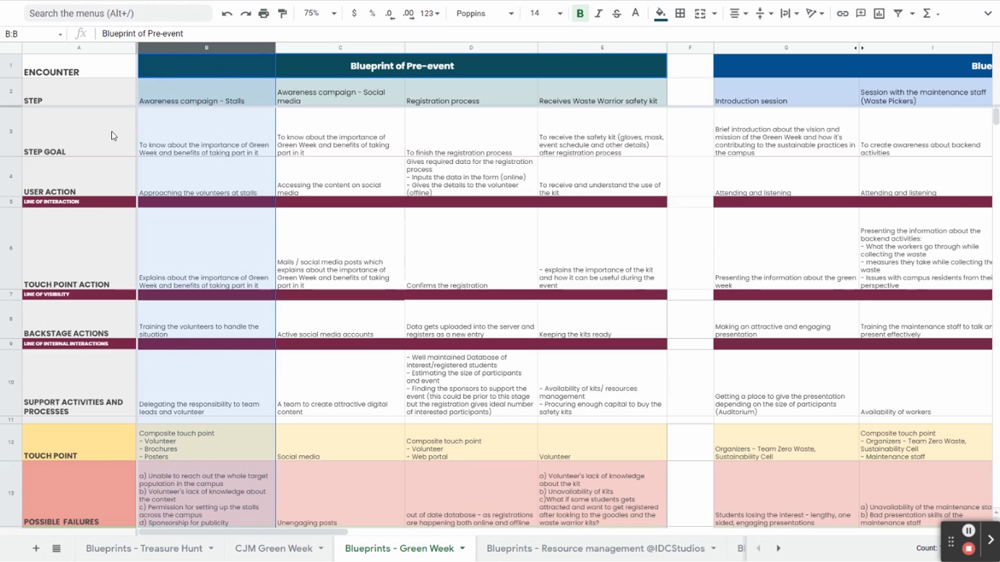Click the Insert link icon

pyautogui.click(x=842, y=13)
